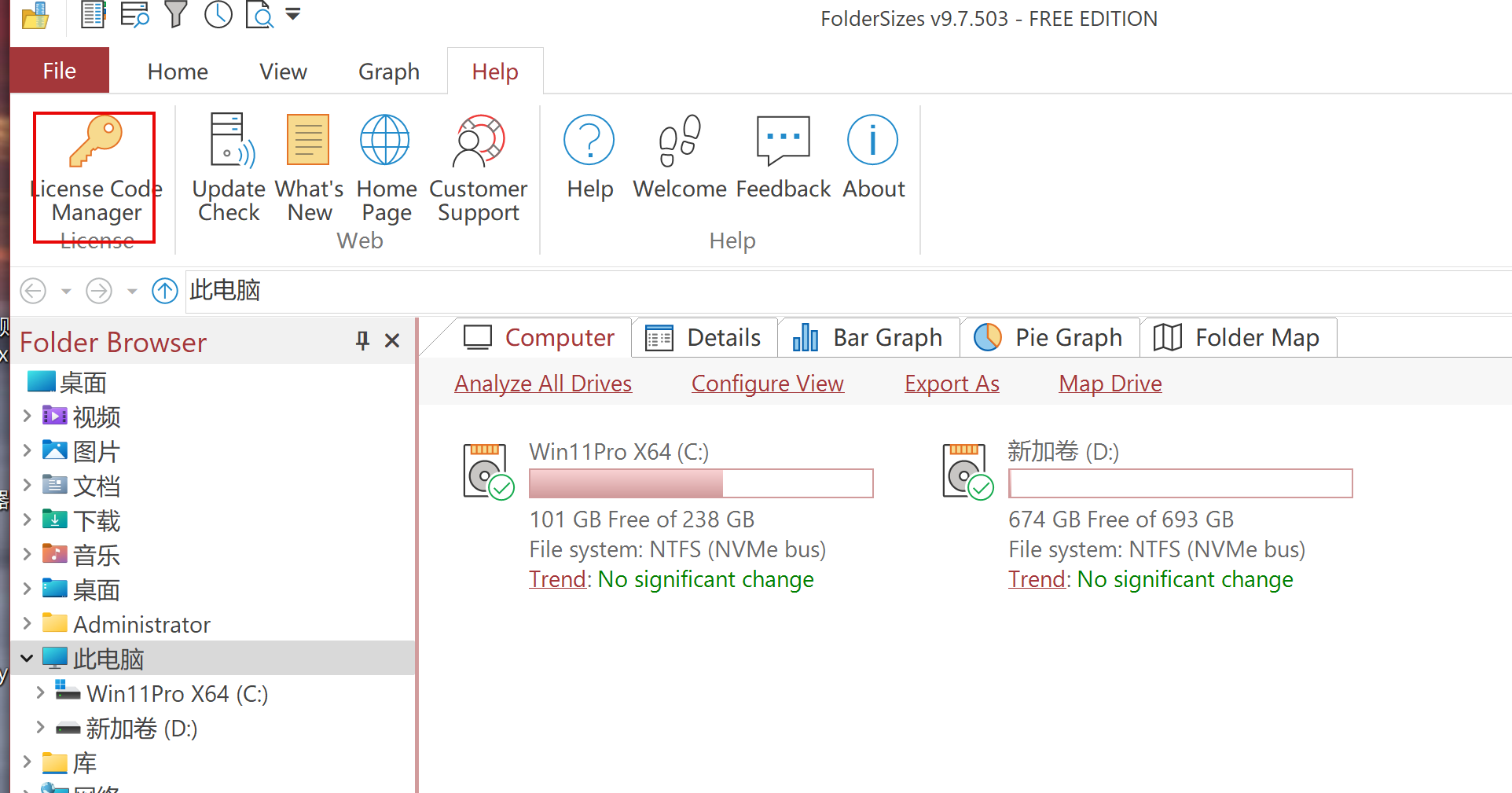Image resolution: width=1512 pixels, height=793 pixels.
Task: Pin the Folder Browser panel
Action: (362, 341)
